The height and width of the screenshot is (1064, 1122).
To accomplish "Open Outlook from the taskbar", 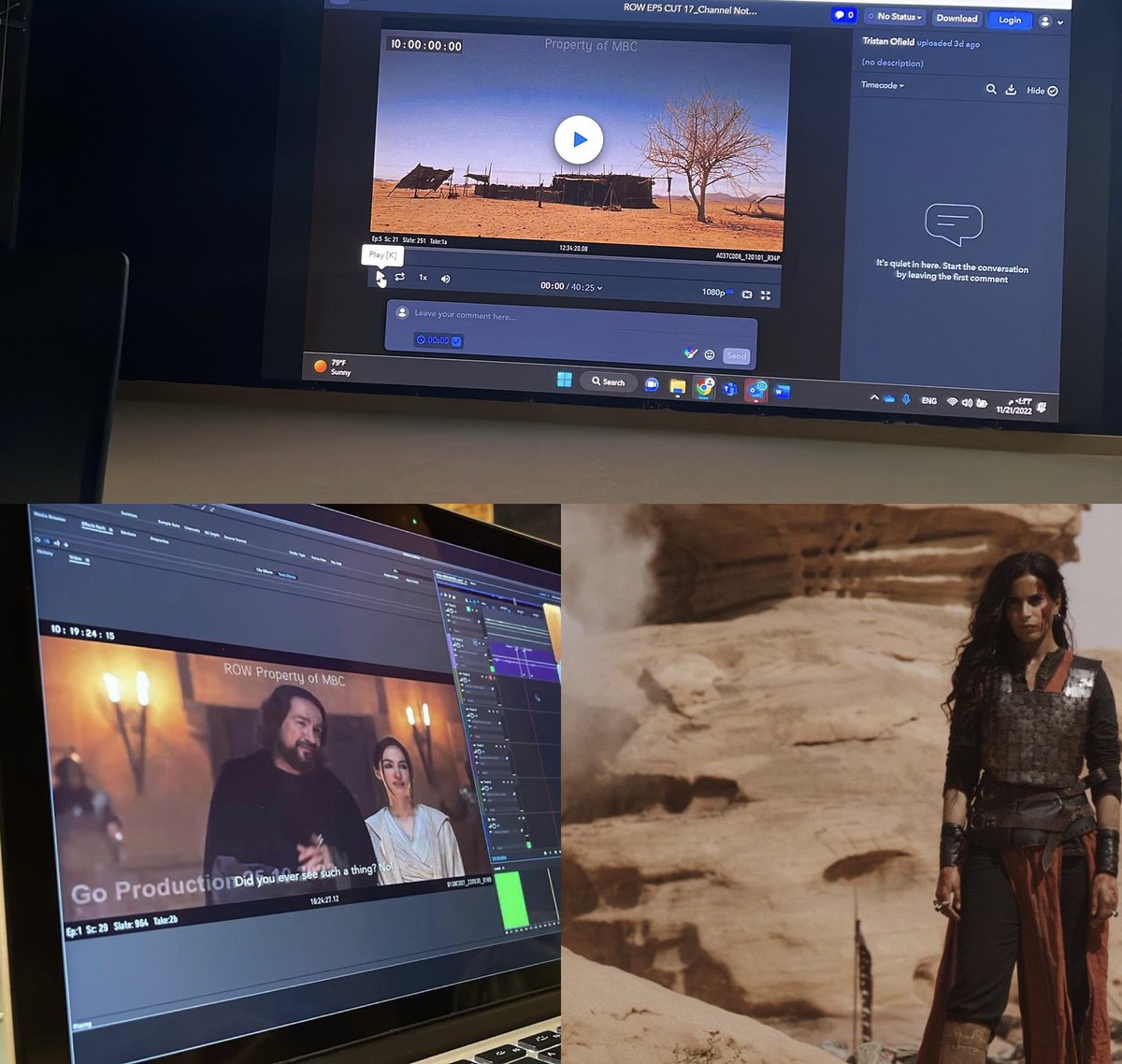I will pyautogui.click(x=756, y=391).
